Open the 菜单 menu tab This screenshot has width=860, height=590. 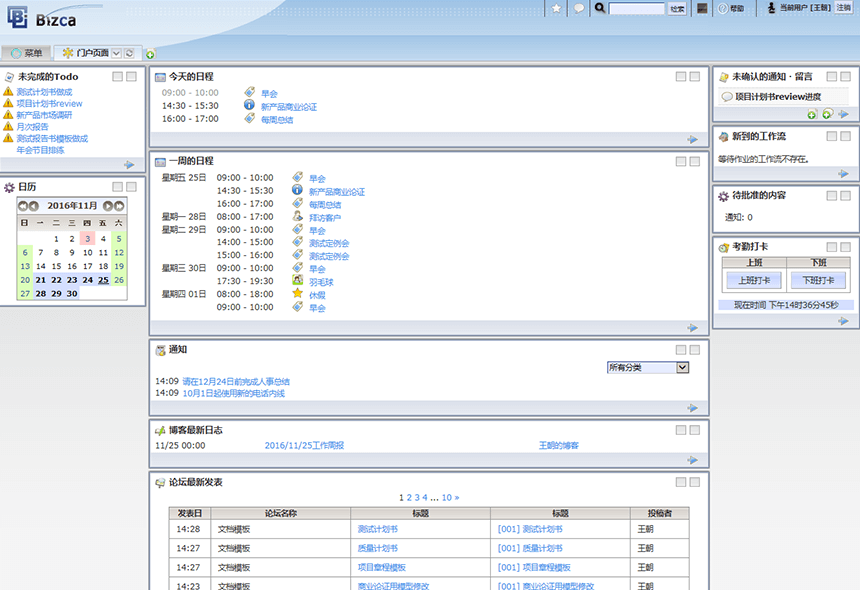27,53
